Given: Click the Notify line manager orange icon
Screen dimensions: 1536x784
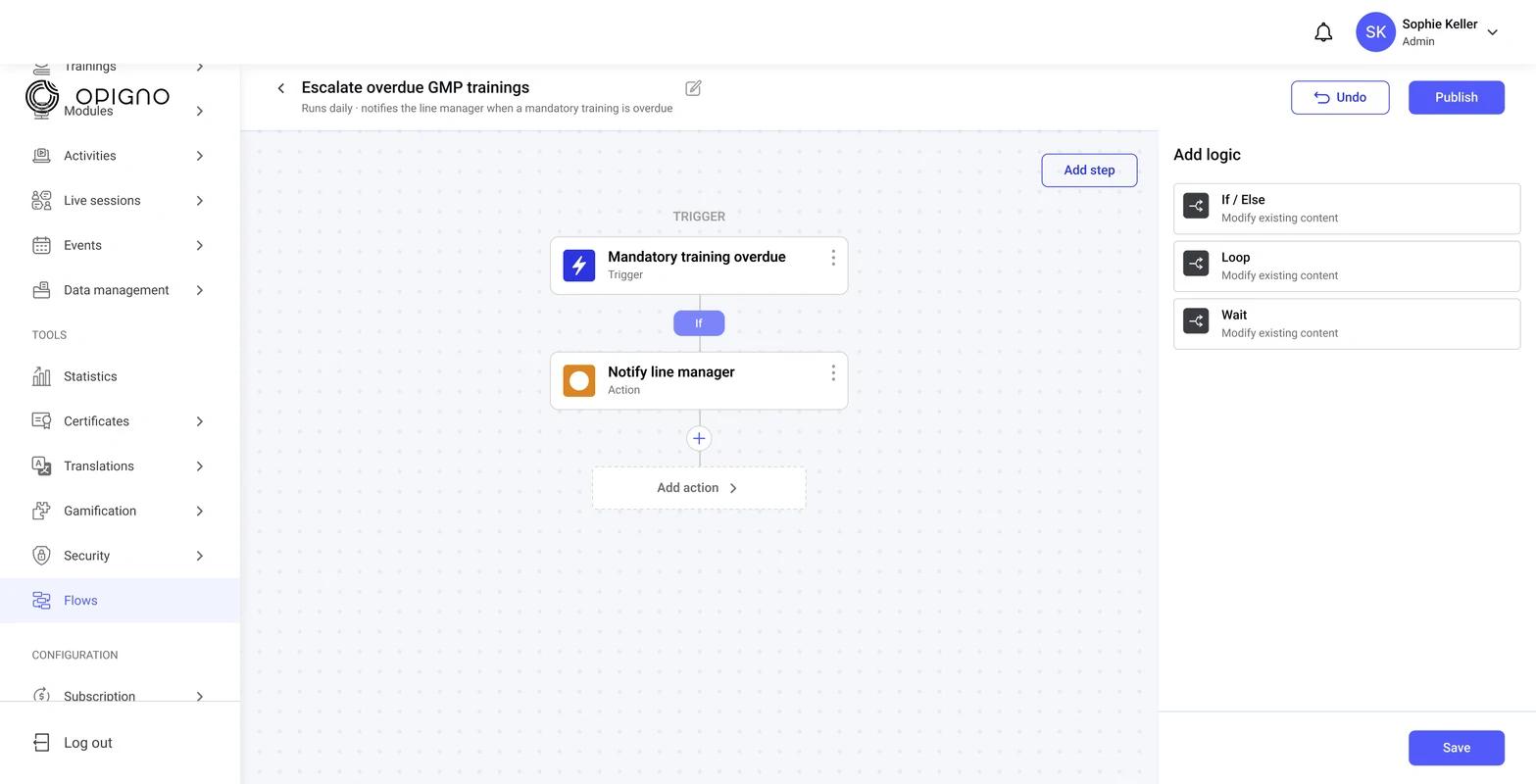Looking at the screenshot, I should click(579, 381).
